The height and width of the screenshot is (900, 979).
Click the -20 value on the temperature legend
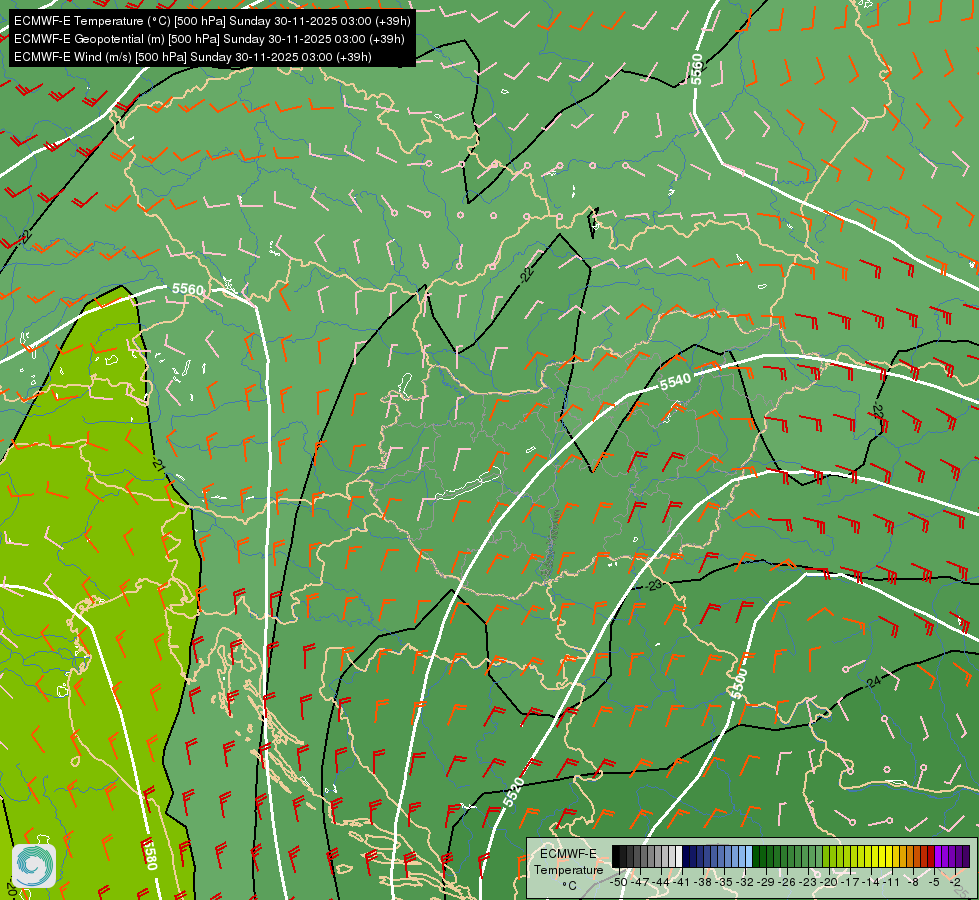click(x=831, y=882)
